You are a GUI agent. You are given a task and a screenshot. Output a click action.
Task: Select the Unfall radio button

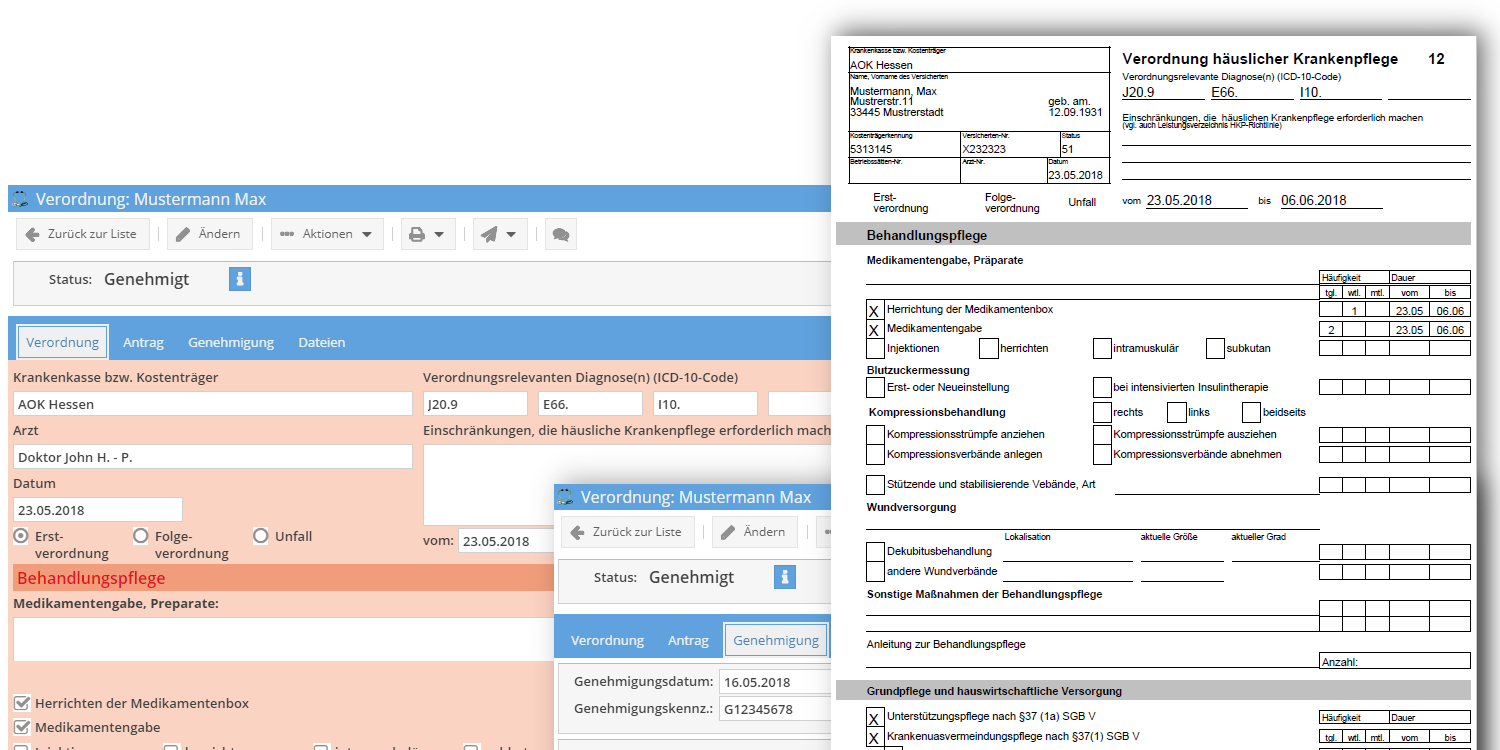point(261,535)
